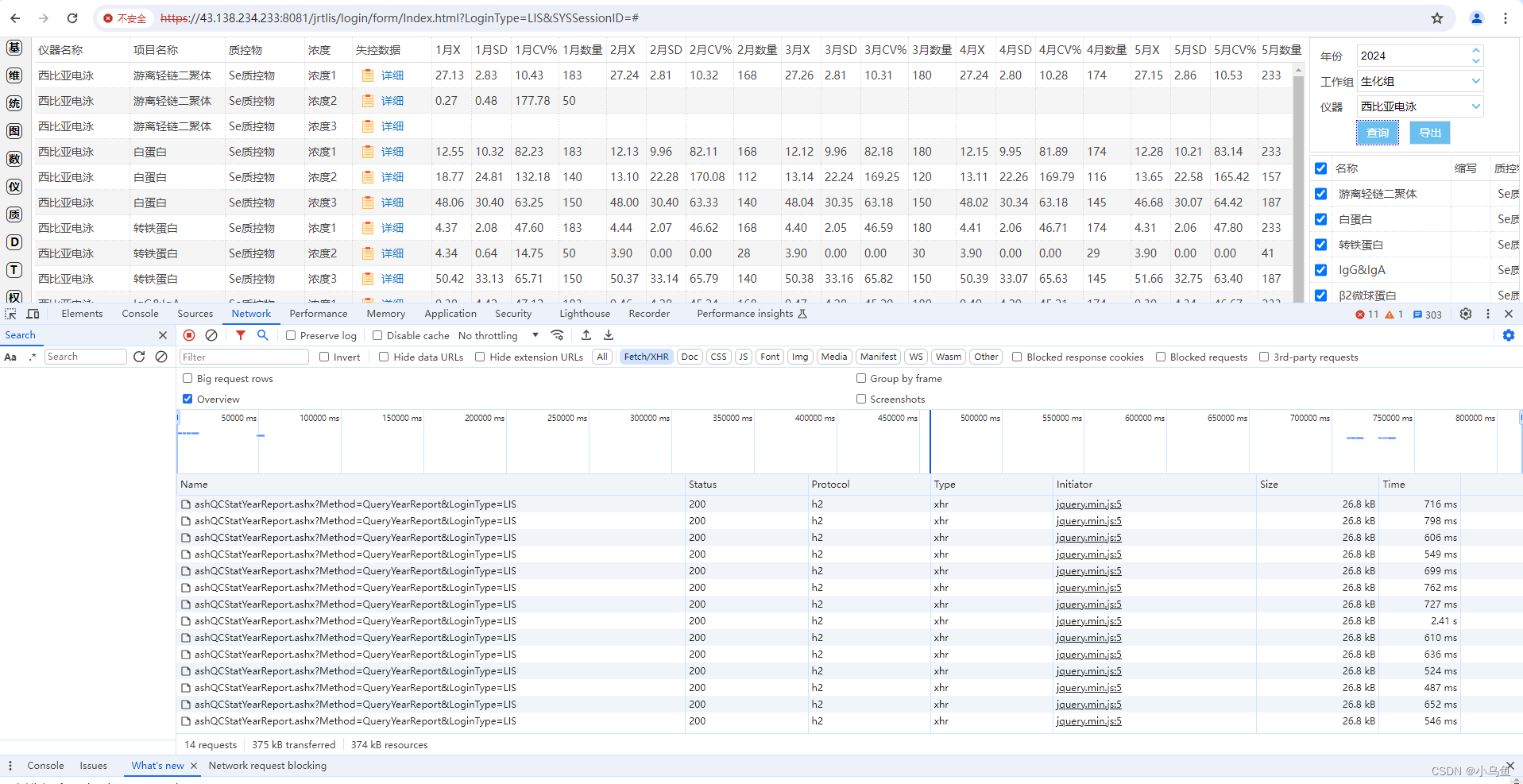Select the Fetch/XHR filter

coord(646,357)
